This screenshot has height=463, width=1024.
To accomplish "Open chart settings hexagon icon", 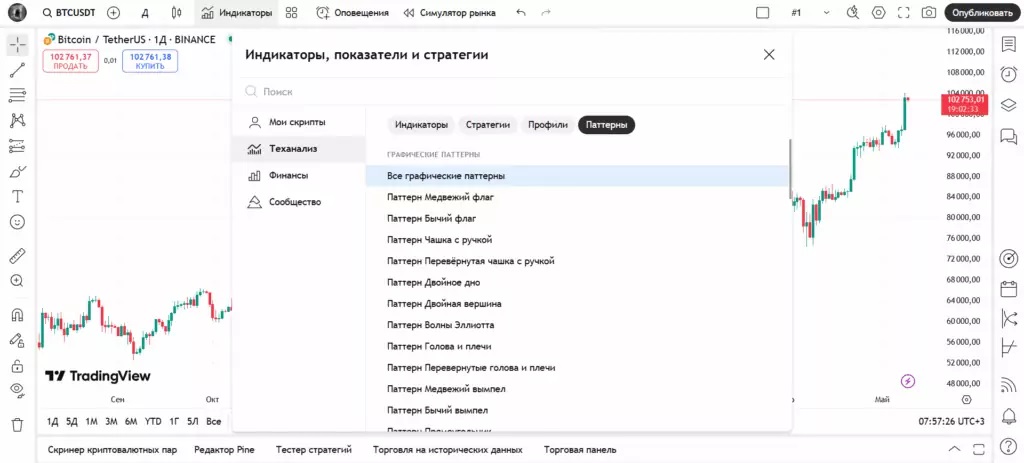I will (x=879, y=12).
